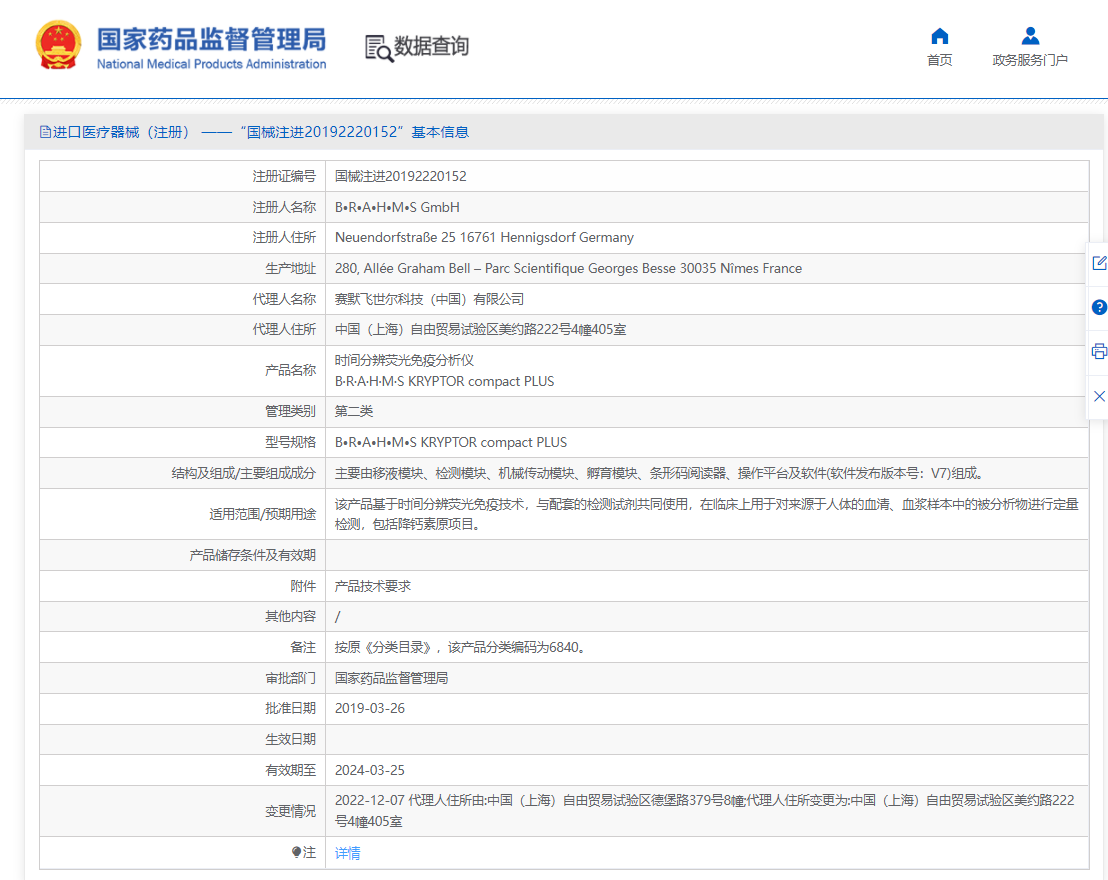This screenshot has height=880, width=1108.
Task: Select approval date 2019-03-26
Action: [x=370, y=708]
